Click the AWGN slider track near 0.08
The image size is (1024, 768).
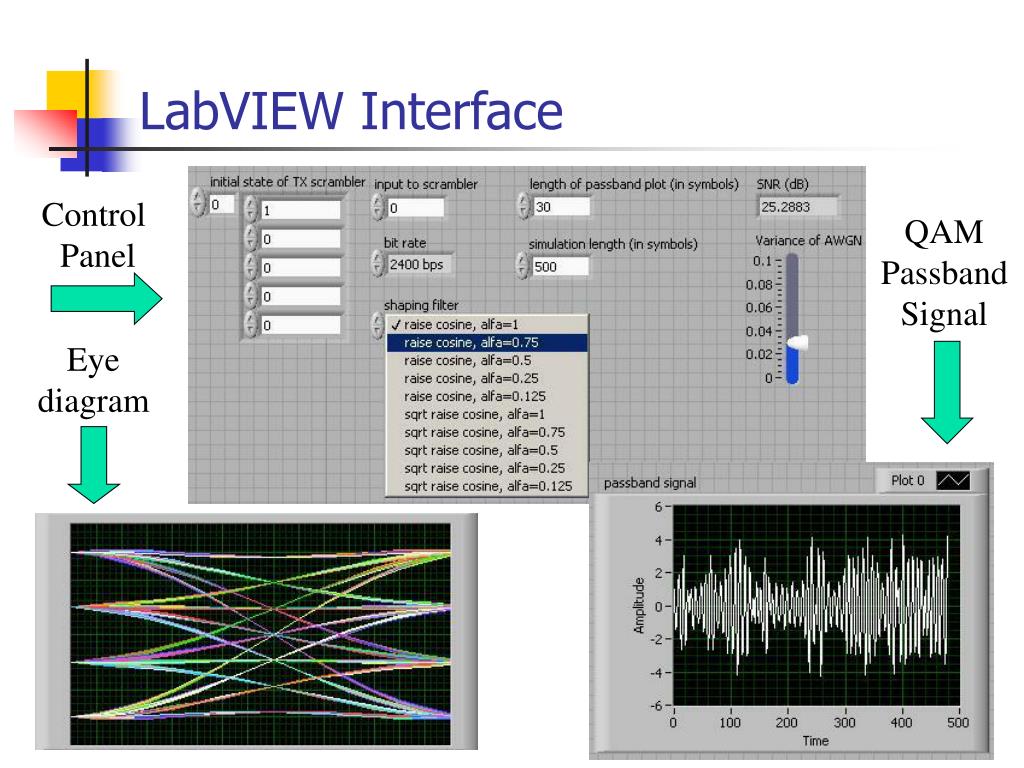pos(792,285)
